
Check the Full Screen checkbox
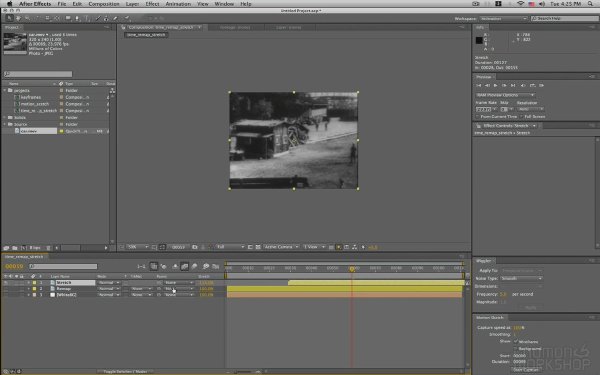tap(522, 117)
